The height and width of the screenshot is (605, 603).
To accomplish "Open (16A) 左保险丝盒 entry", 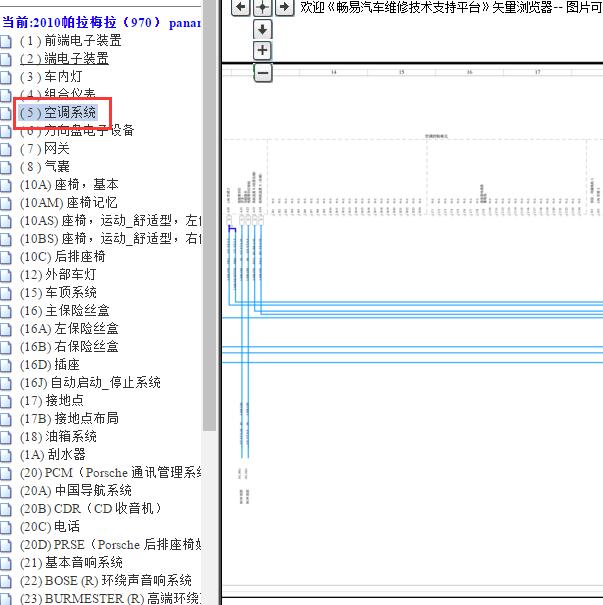I will tap(69, 329).
